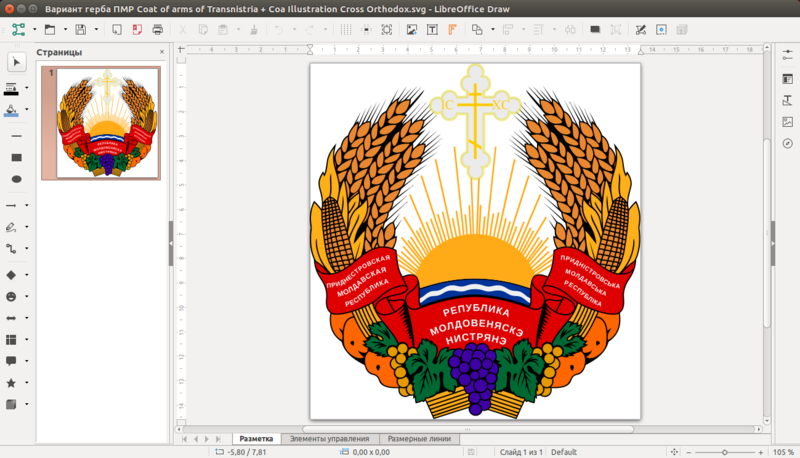Open sidebar Gallery icon
The width and height of the screenshot is (800, 458).
(788, 122)
